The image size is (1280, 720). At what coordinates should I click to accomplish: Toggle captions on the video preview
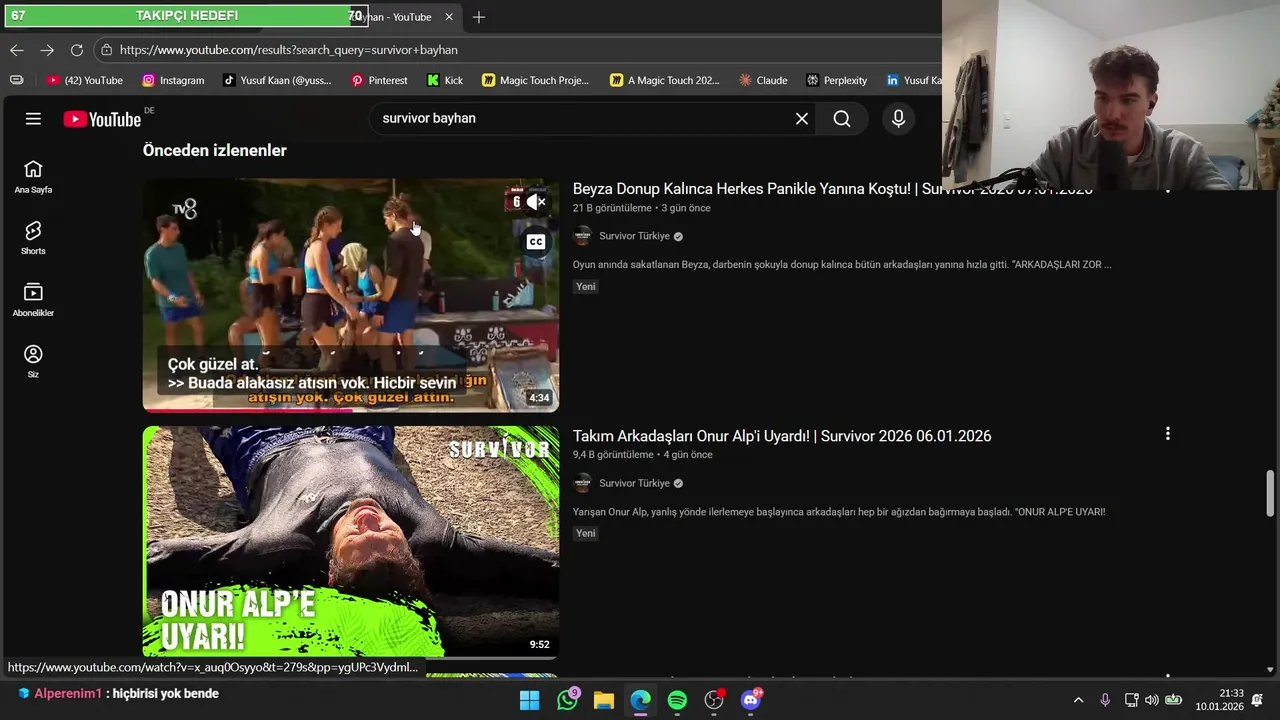point(536,242)
